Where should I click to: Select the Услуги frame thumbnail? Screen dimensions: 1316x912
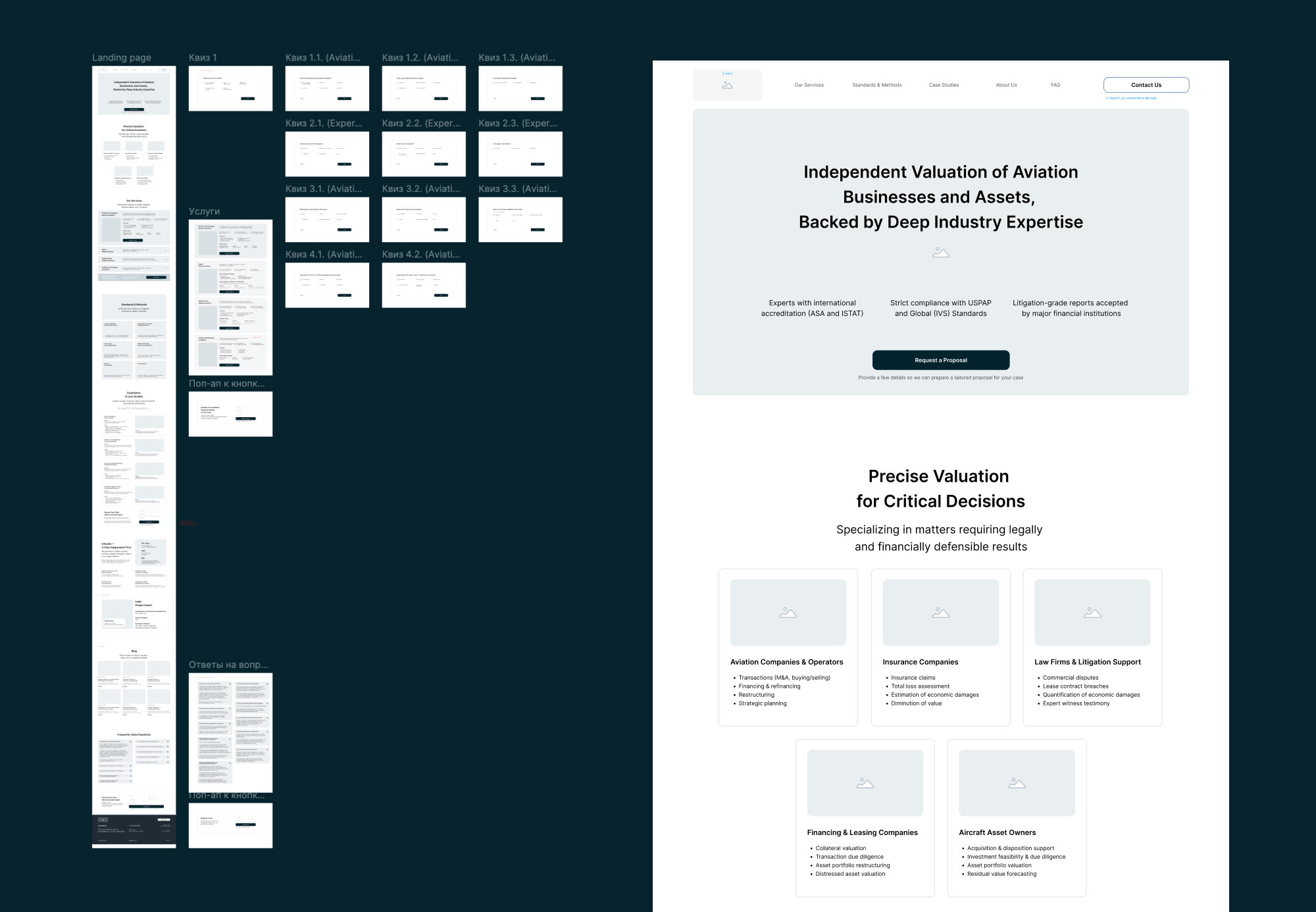[230, 297]
